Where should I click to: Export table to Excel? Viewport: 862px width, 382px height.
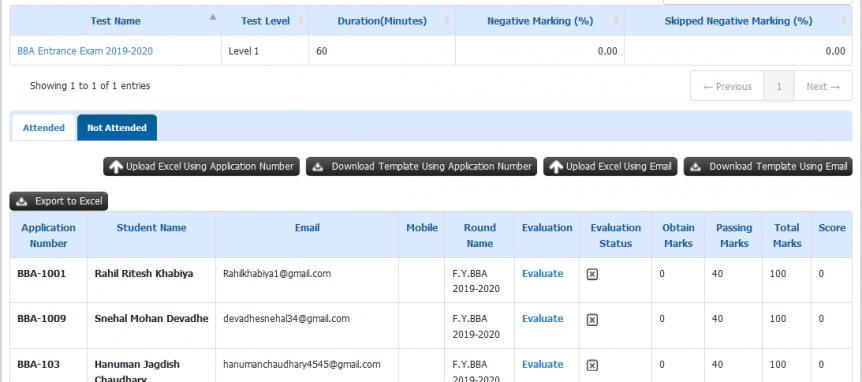(x=59, y=201)
